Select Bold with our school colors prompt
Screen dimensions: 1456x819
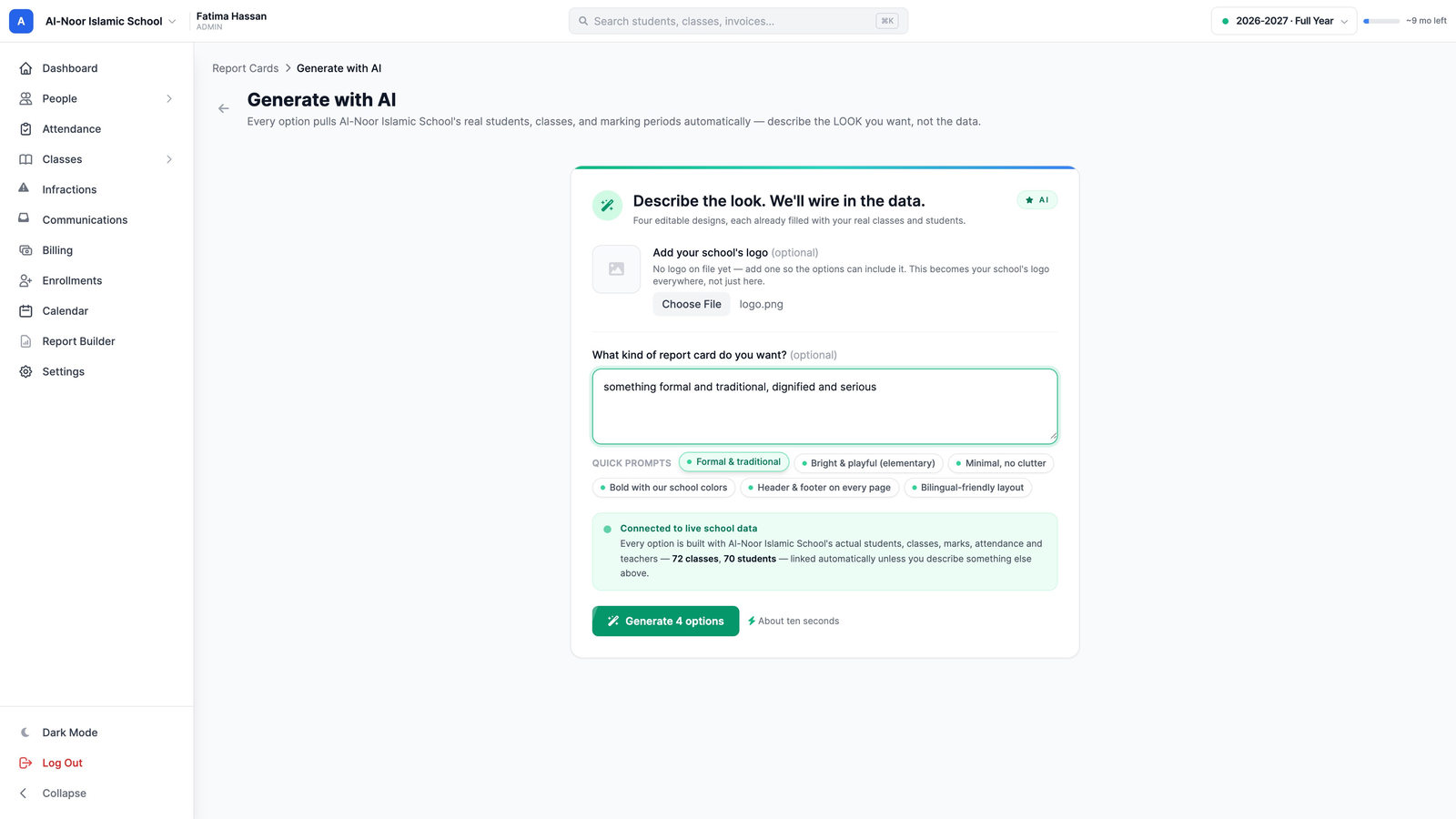point(663,488)
